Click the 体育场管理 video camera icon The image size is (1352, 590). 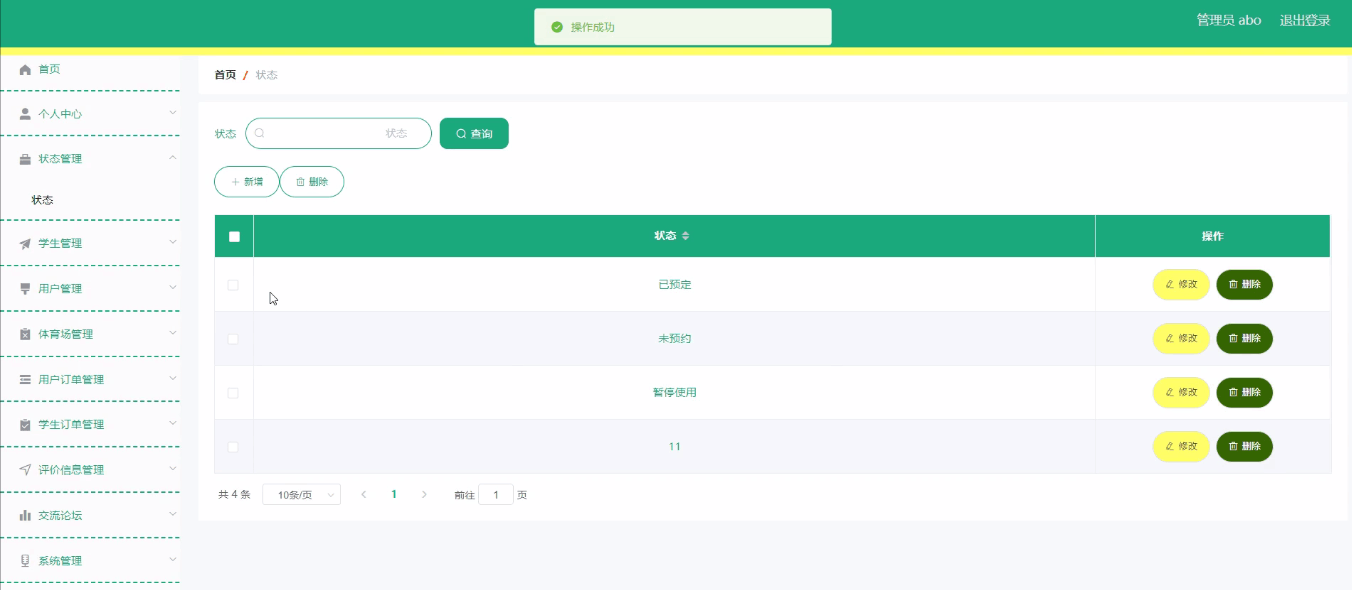(x=24, y=333)
